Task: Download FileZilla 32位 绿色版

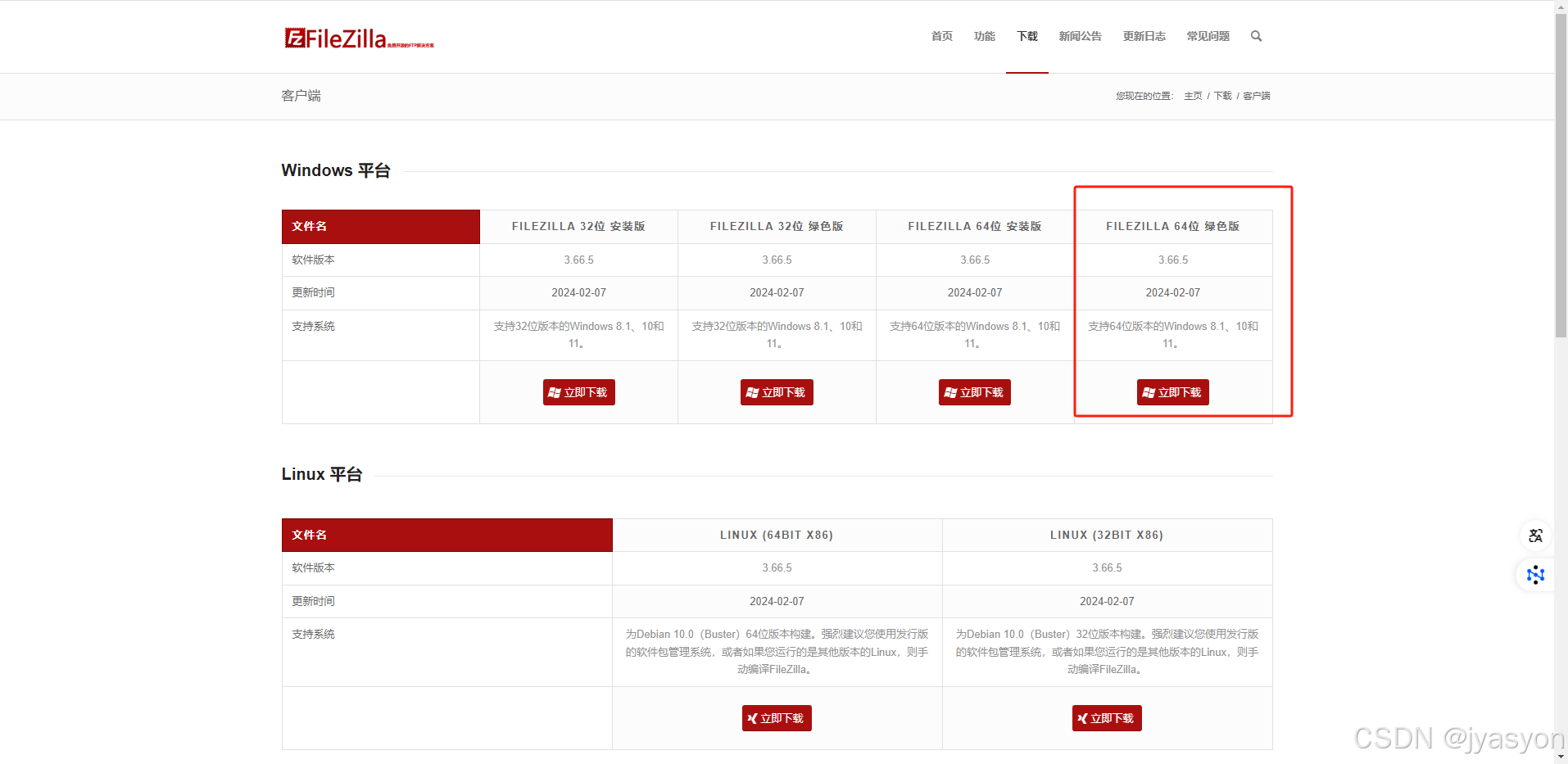Action: (776, 392)
